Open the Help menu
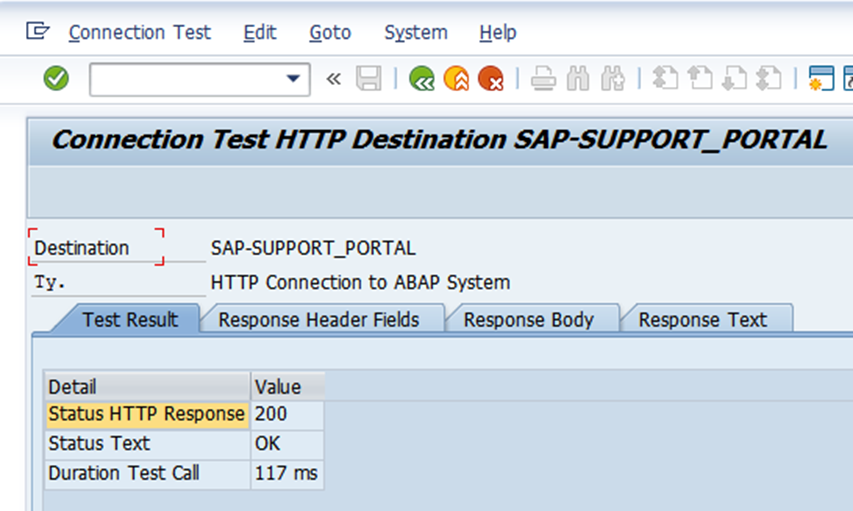This screenshot has height=511, width=853. point(497,33)
